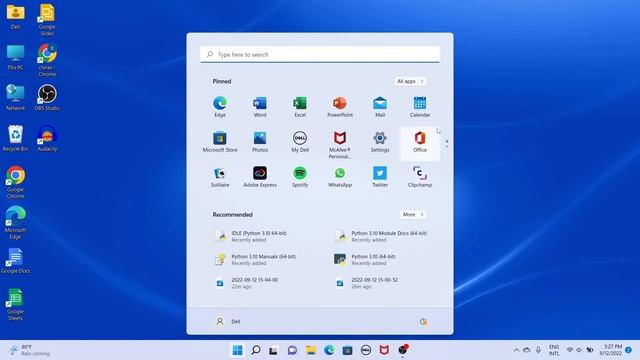The image size is (640, 360).
Task: Select Network desktop icon
Action: [x=15, y=98]
